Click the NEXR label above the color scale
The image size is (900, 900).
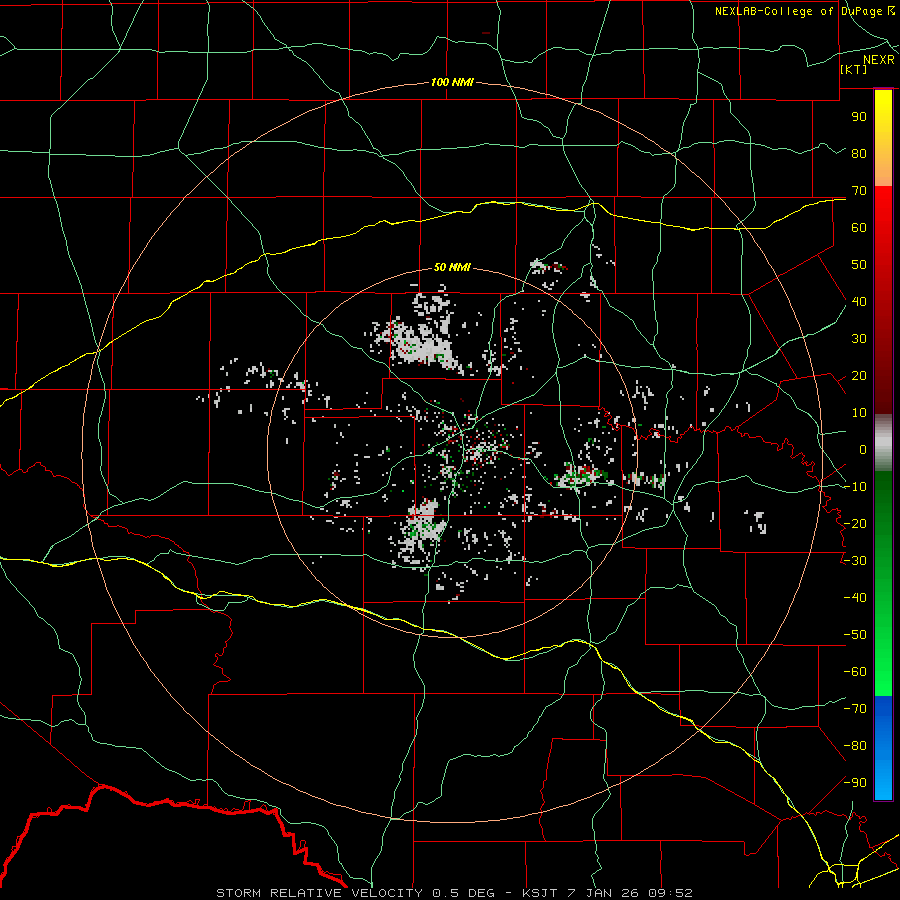878,60
